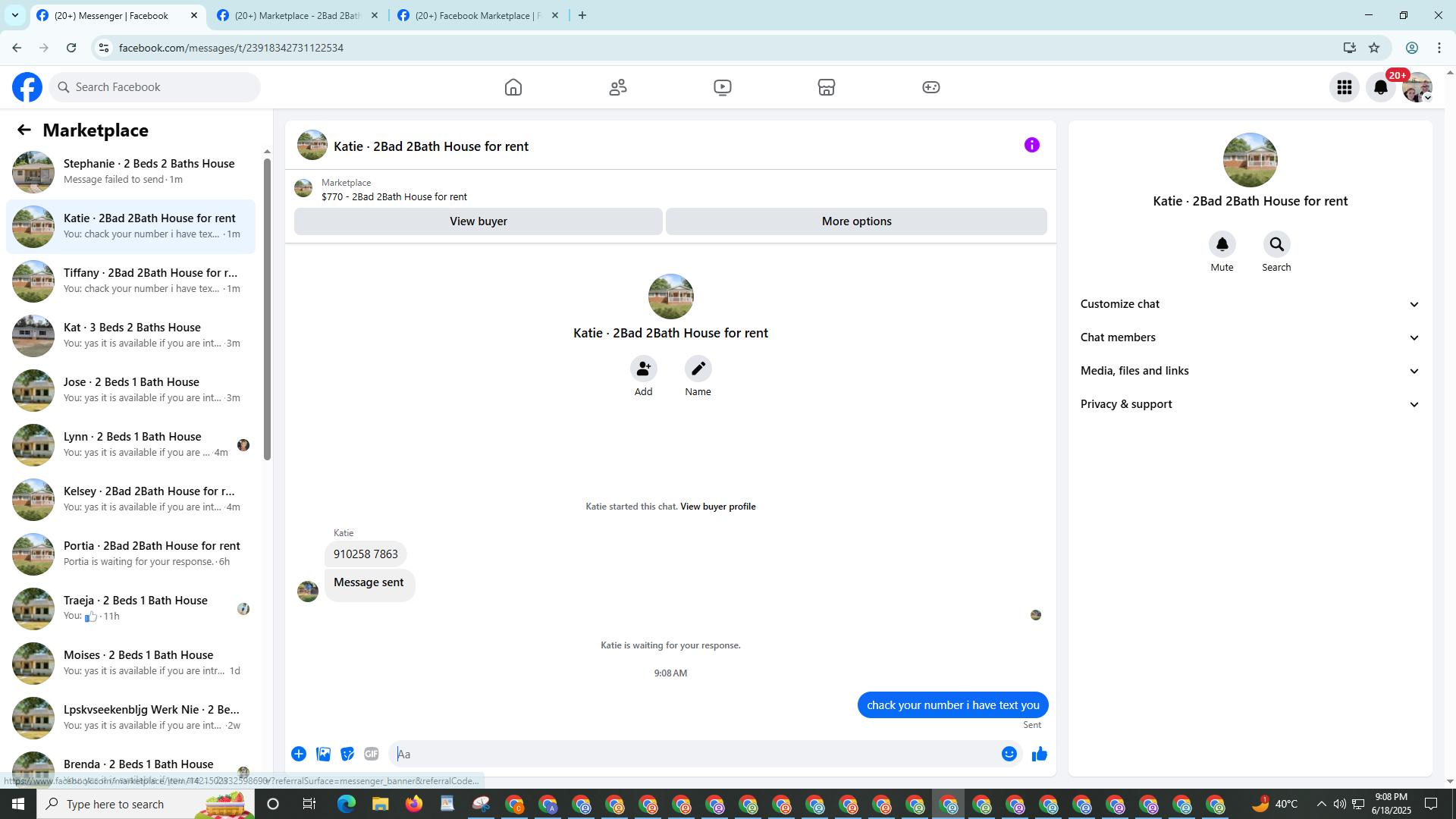1456x819 pixels.
Task: Open Tiffany 2Bad 2Bath House conversation
Action: pos(131,281)
